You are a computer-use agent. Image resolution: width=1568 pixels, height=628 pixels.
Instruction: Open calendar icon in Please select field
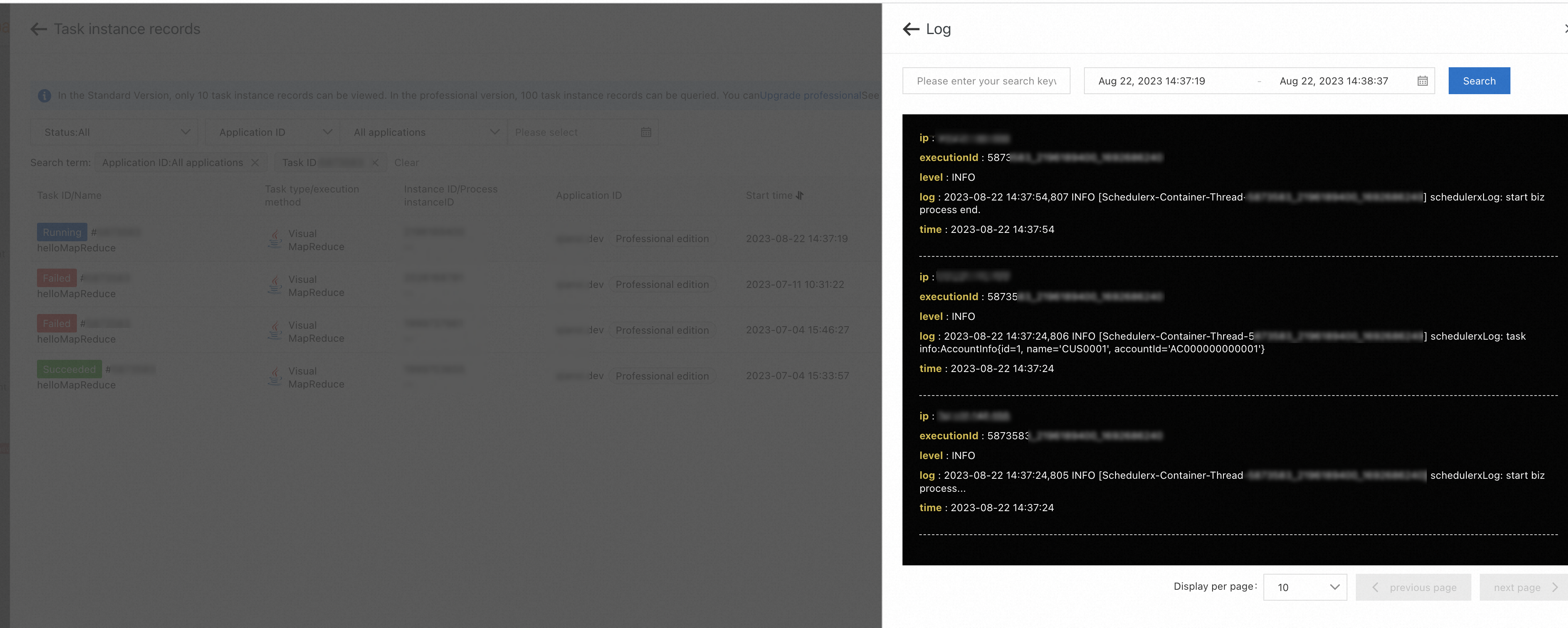pos(646,132)
